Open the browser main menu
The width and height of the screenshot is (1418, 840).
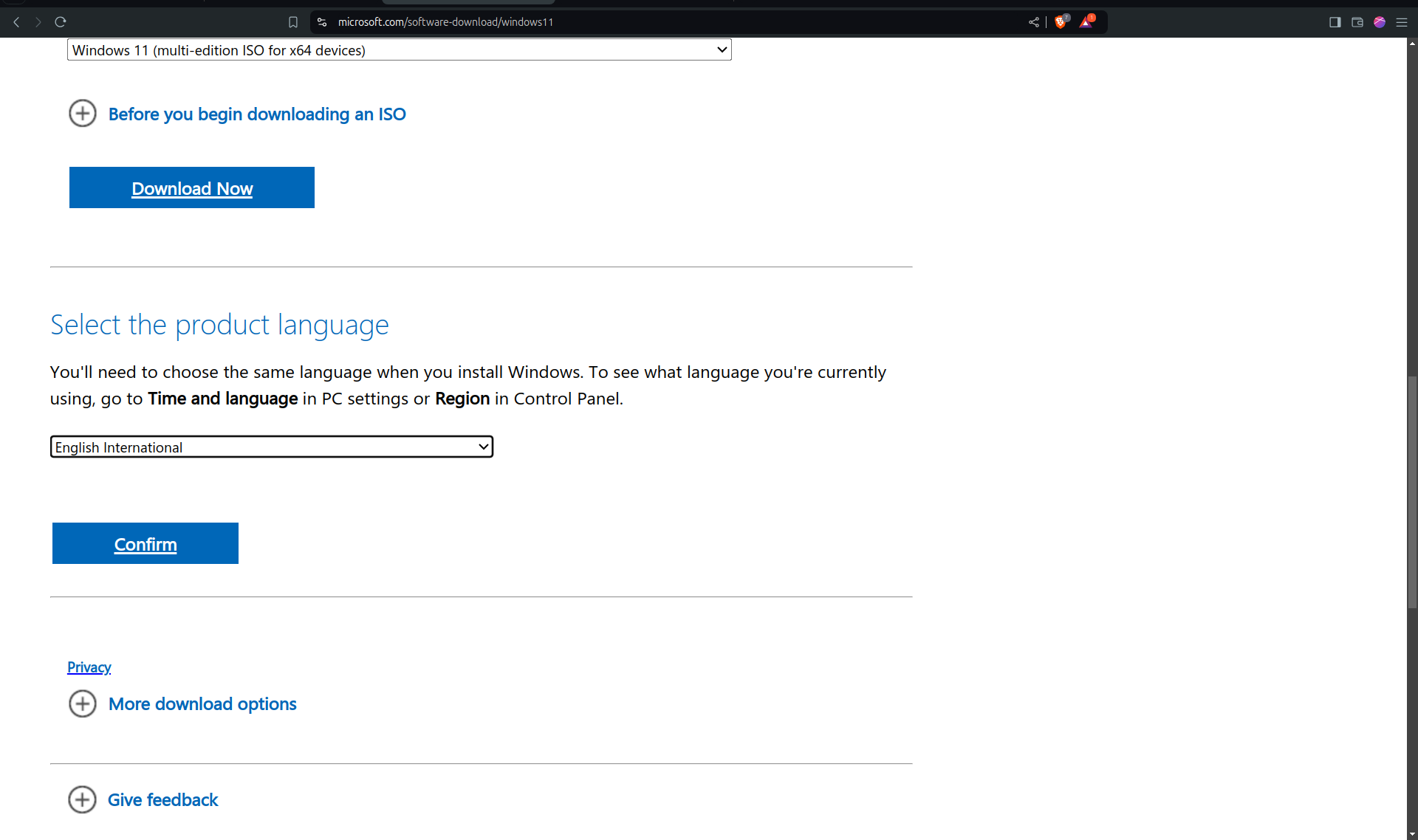[1402, 22]
